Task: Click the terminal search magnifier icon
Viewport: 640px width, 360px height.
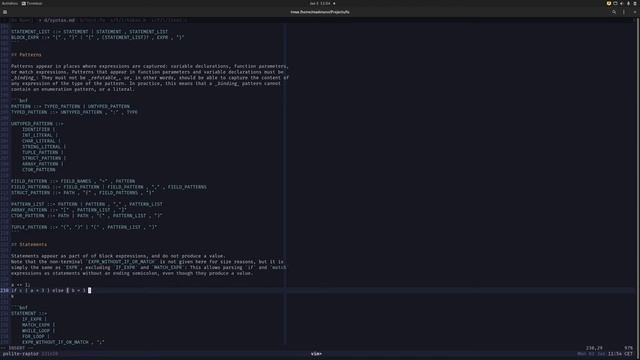Action: 614,12
